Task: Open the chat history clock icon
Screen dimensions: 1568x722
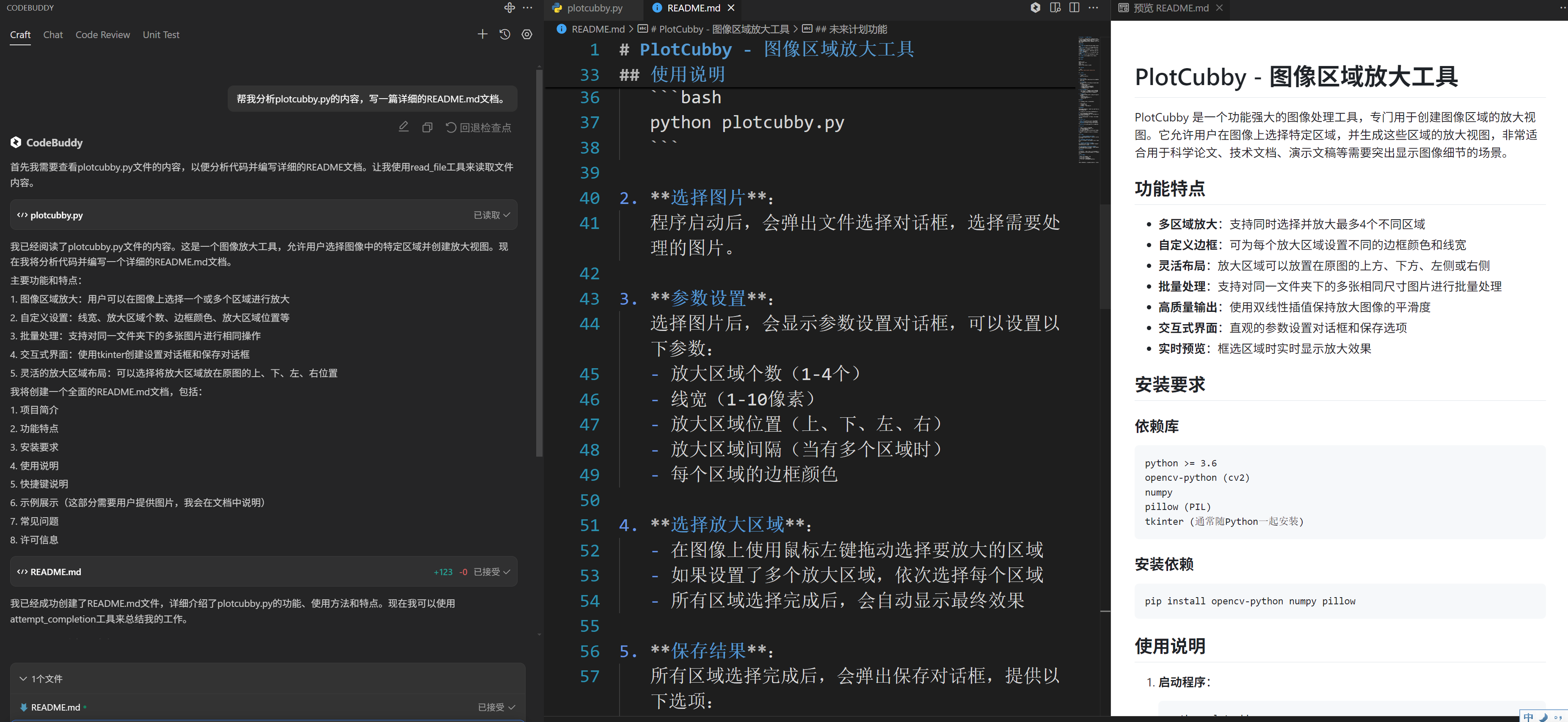Action: (504, 35)
